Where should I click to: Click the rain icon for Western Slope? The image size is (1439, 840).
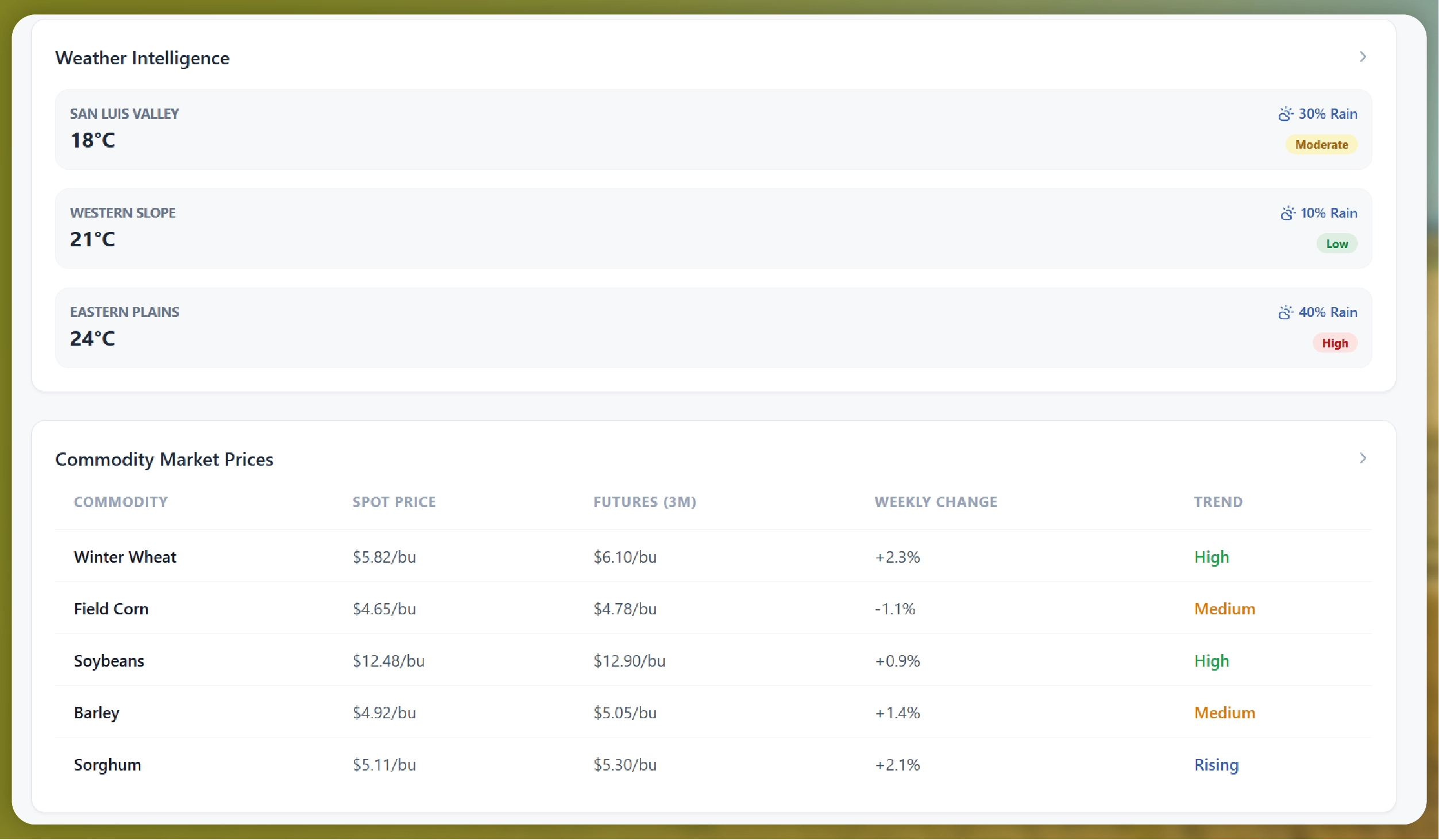[1287, 213]
